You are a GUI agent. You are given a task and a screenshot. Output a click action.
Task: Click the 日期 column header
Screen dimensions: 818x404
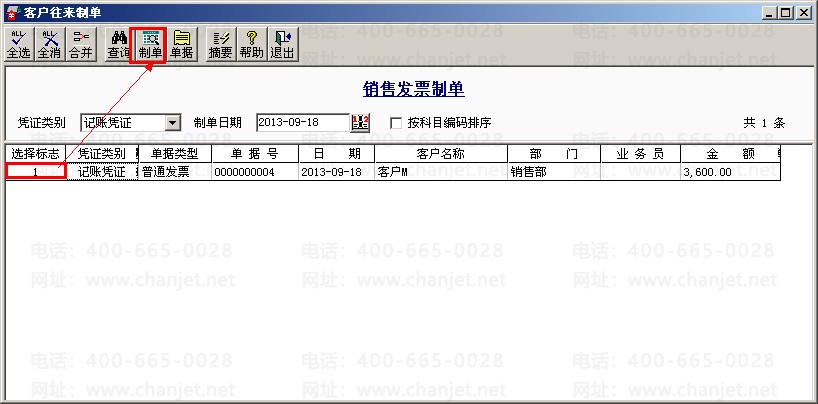336,154
